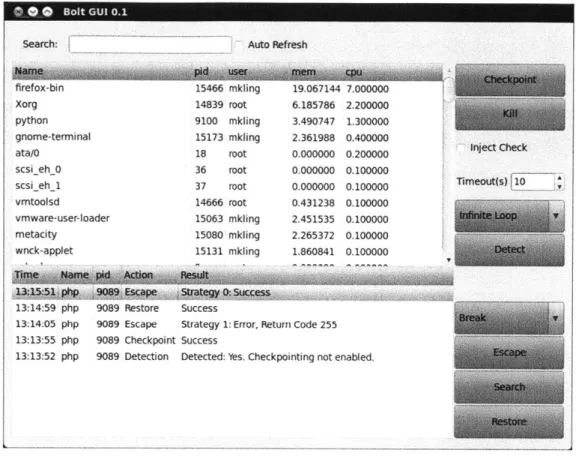
Task: Select the metacity process row
Action: click(x=227, y=235)
